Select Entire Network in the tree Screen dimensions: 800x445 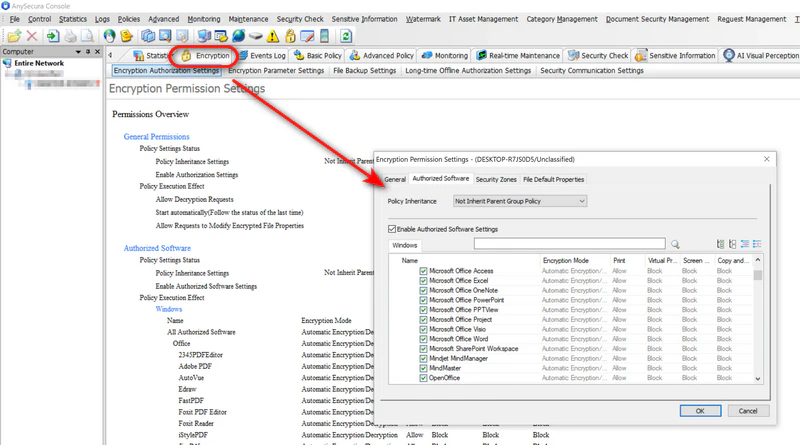(x=39, y=63)
